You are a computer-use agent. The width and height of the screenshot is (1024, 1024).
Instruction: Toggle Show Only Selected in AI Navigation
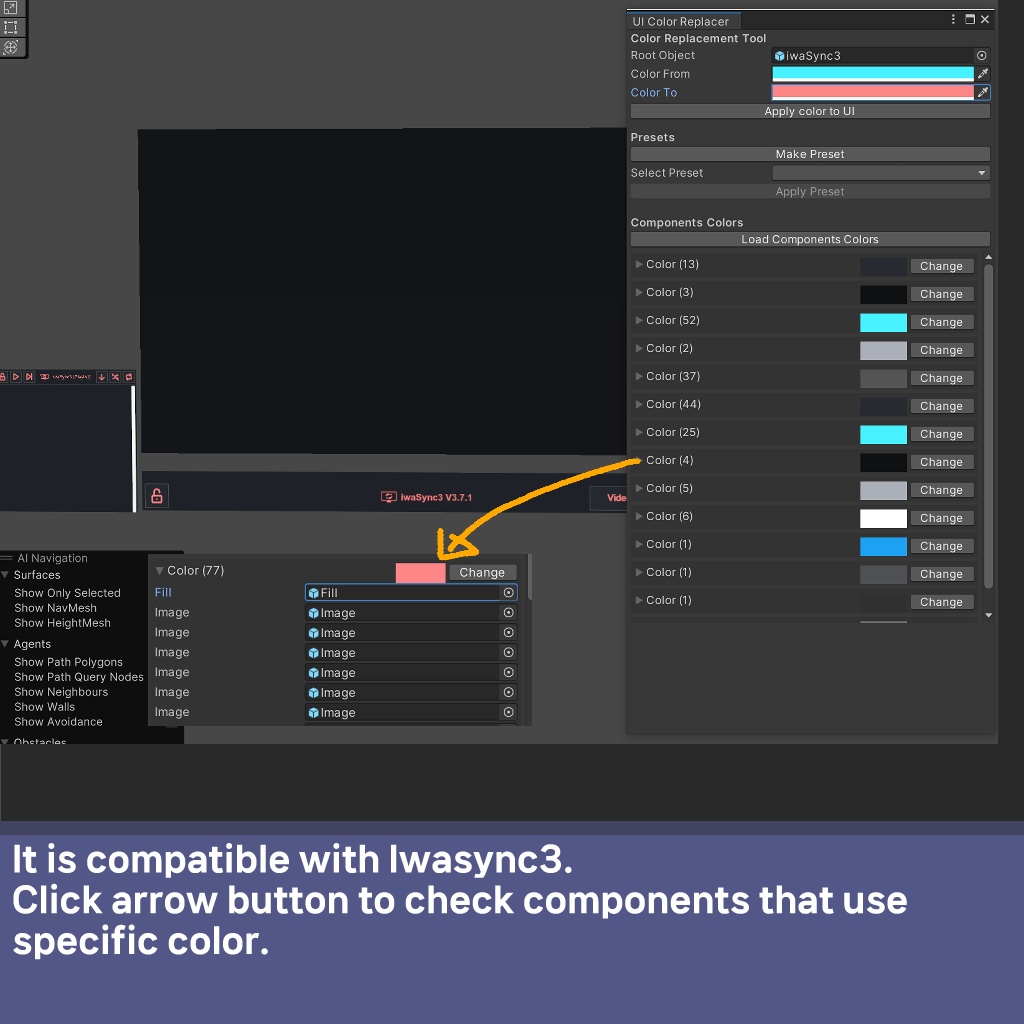point(66,592)
